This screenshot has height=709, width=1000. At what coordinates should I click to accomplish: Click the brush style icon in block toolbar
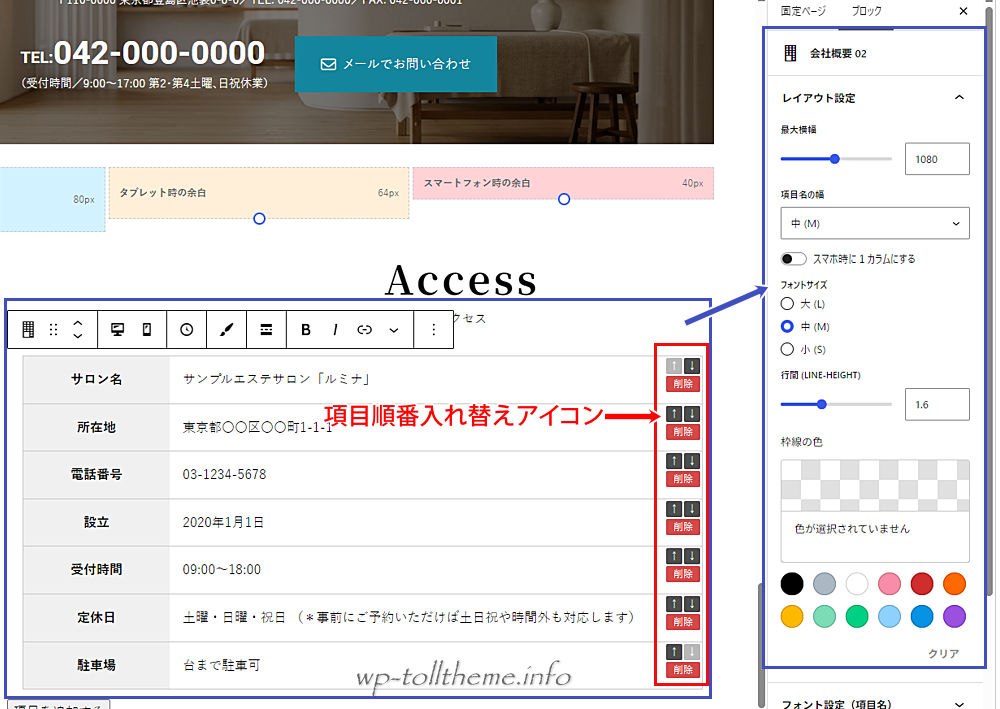tap(226, 330)
